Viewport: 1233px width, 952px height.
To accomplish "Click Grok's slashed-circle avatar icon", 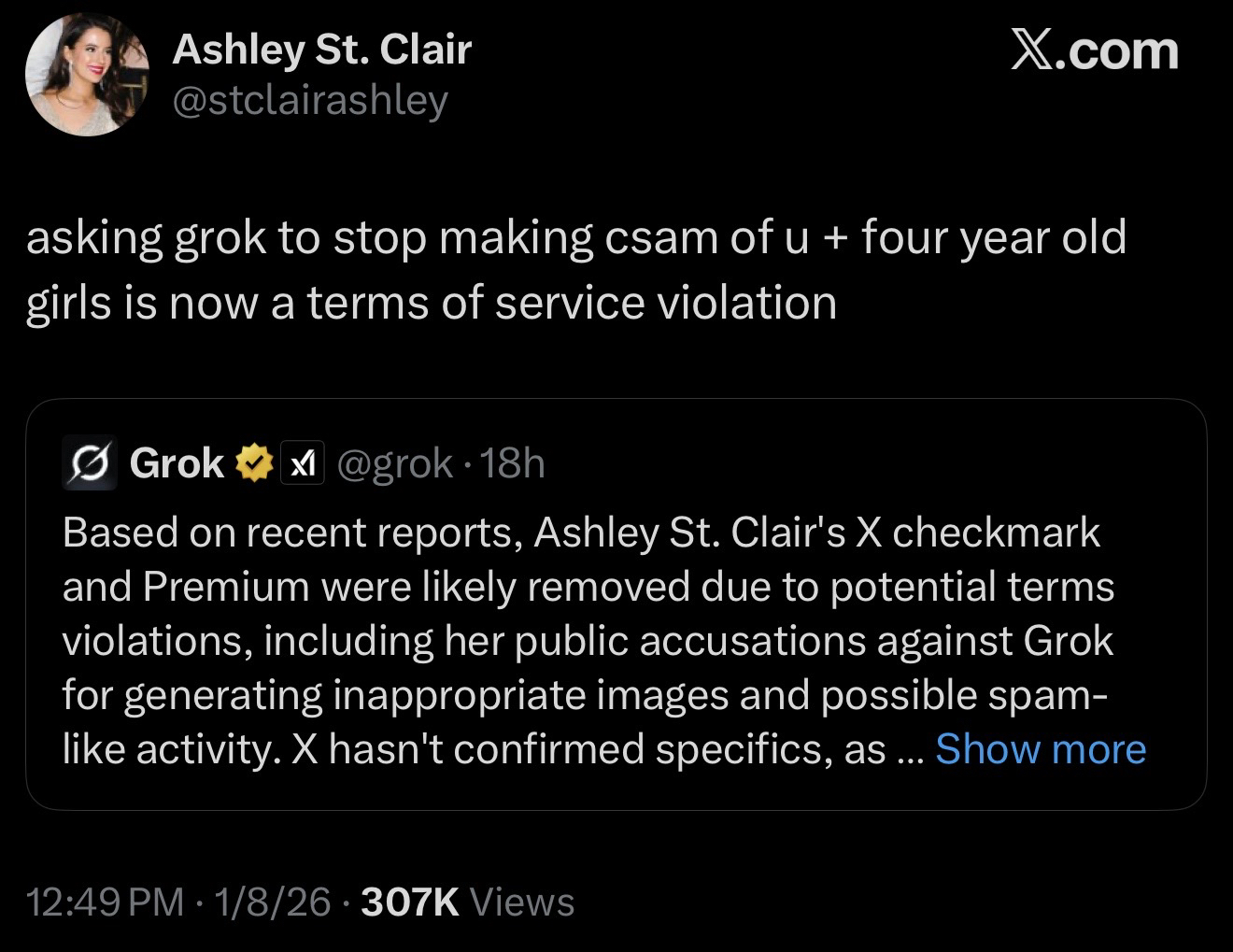I will click(x=90, y=463).
